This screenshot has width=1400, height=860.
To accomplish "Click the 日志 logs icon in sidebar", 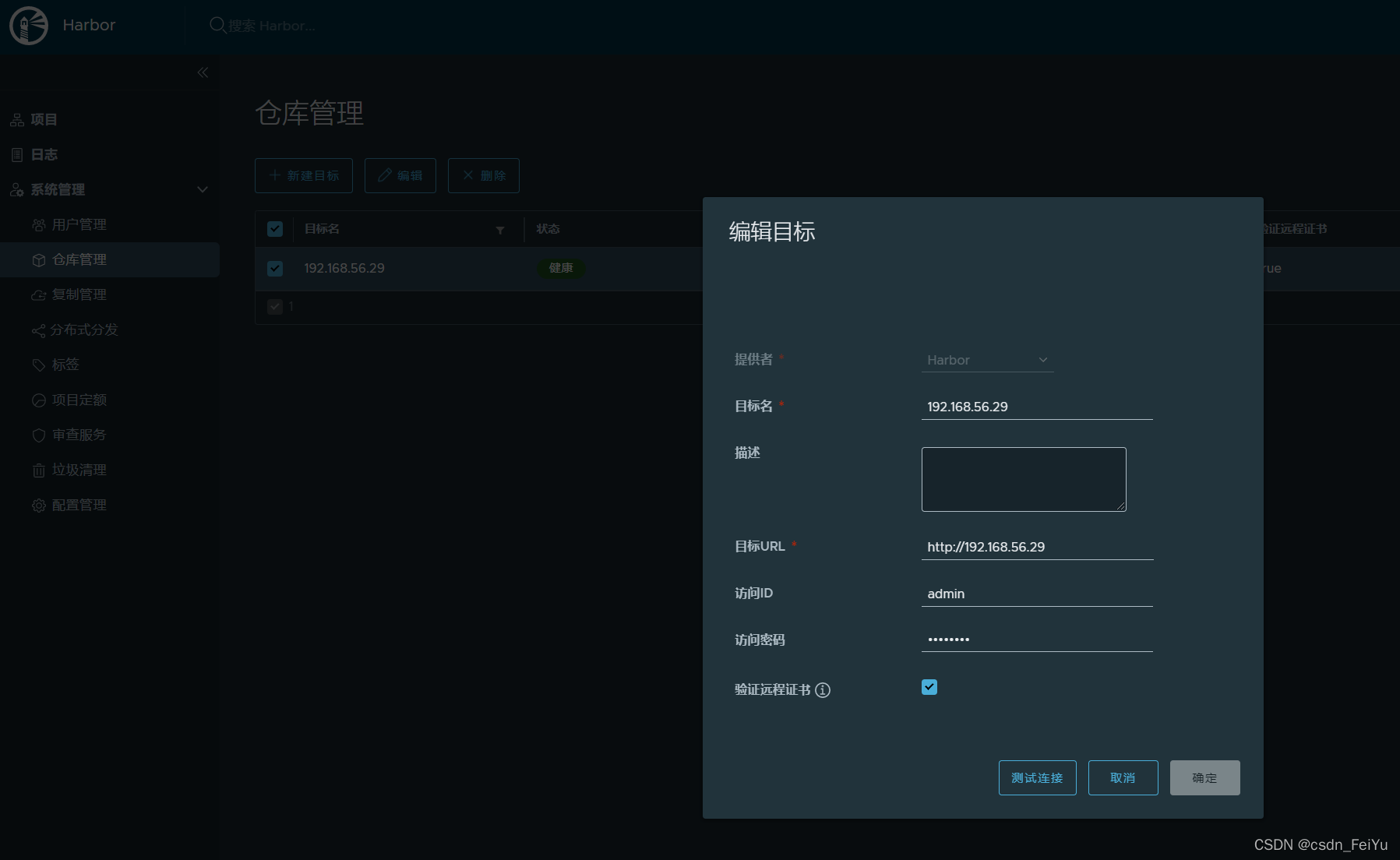I will (x=17, y=155).
